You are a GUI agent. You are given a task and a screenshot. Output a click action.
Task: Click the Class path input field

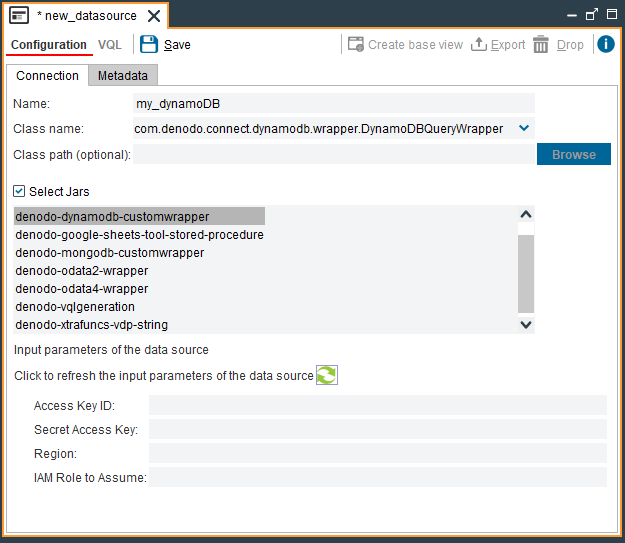click(x=334, y=154)
